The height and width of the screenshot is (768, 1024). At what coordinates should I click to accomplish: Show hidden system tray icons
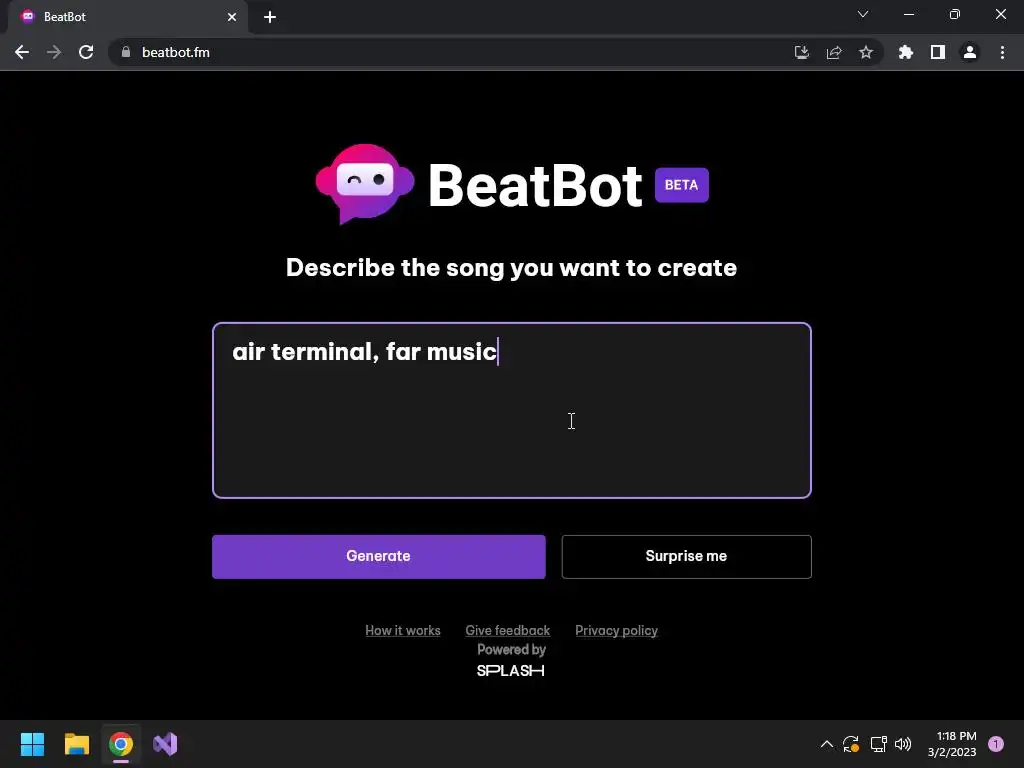(827, 744)
